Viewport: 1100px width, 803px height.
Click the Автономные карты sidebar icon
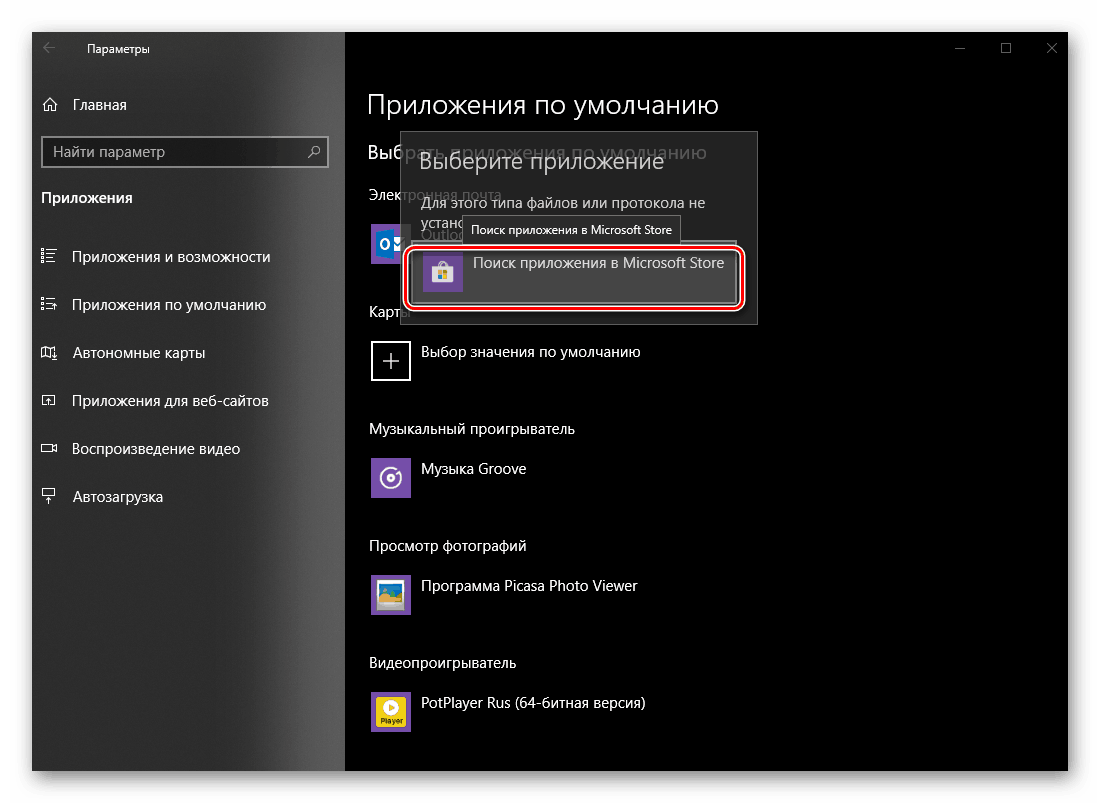point(49,353)
